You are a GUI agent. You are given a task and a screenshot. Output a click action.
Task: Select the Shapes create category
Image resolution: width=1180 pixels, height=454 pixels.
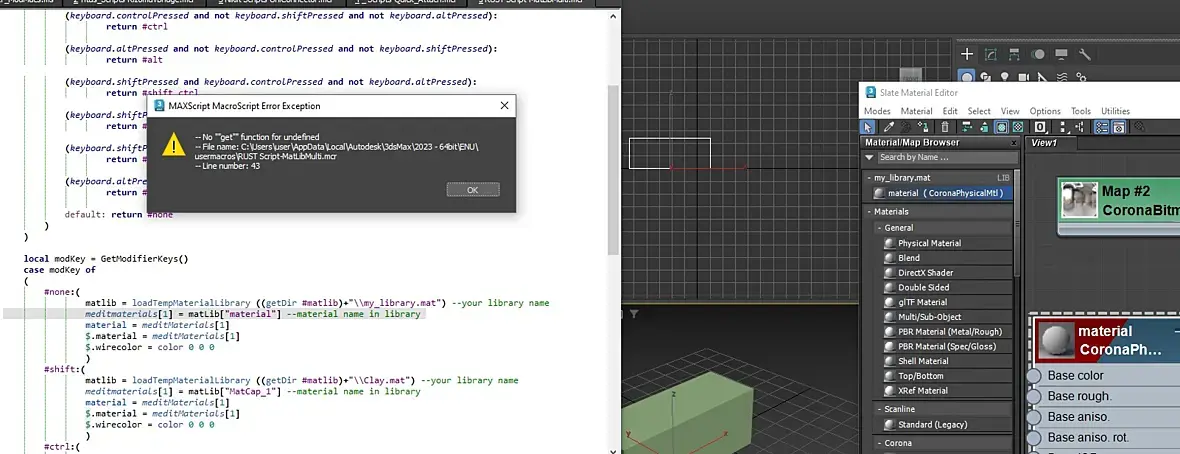(985, 77)
